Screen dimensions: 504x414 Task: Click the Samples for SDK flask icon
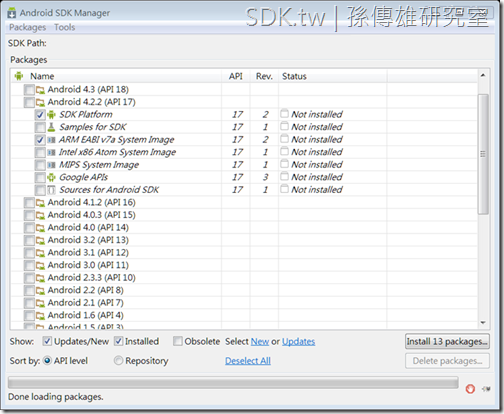point(51,127)
